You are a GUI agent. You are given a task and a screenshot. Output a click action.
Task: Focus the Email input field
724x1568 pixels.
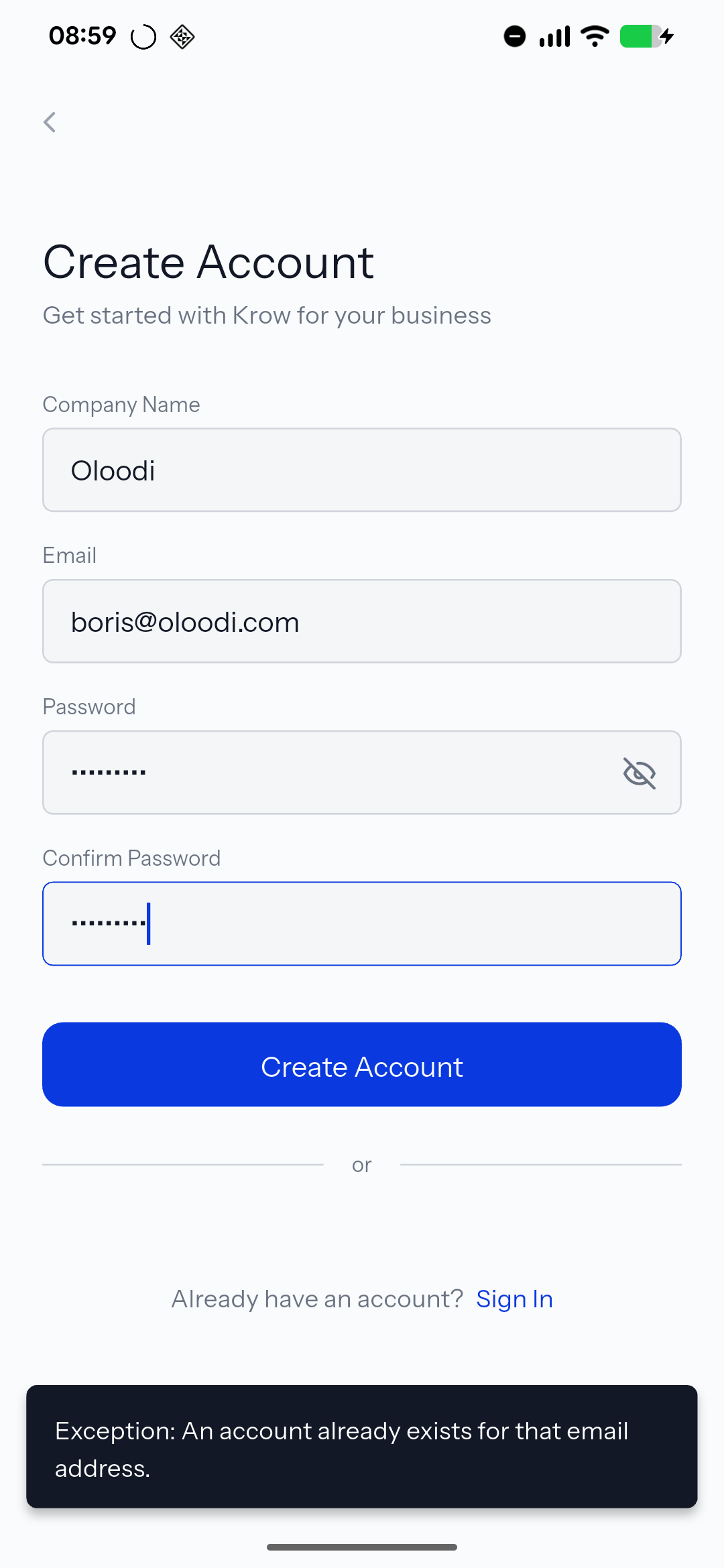click(x=362, y=622)
